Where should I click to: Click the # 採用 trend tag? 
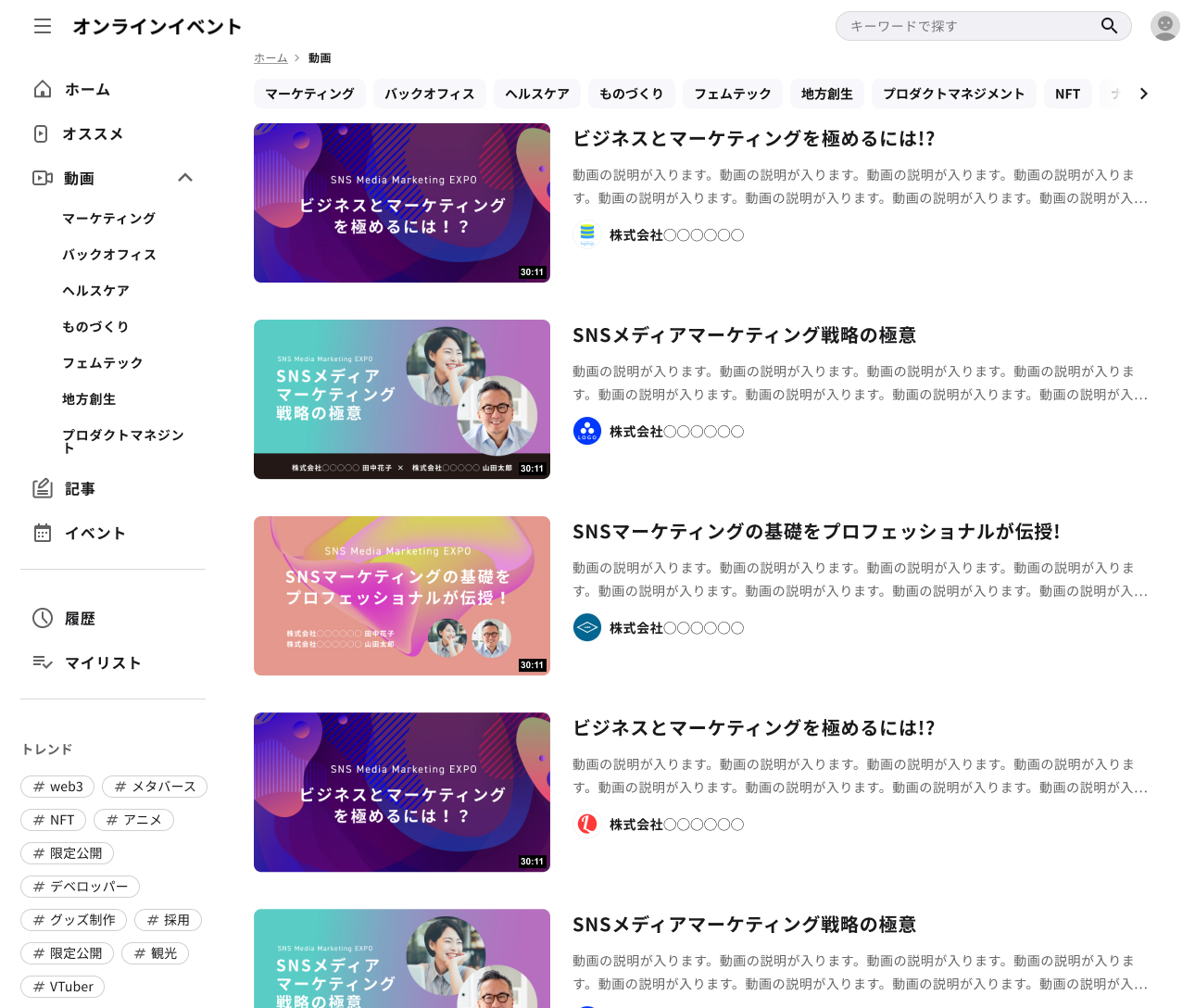168,920
